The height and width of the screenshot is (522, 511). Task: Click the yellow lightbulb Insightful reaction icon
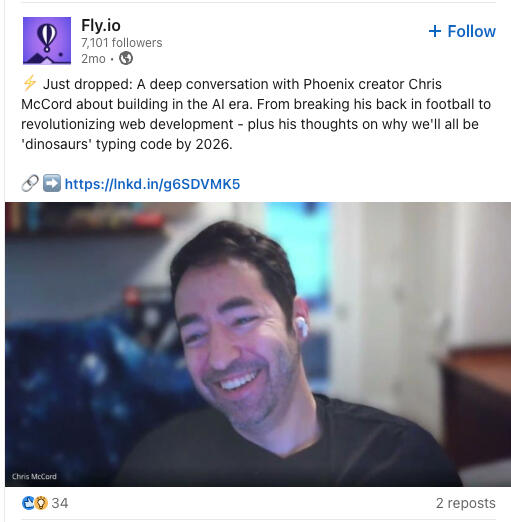point(41,503)
